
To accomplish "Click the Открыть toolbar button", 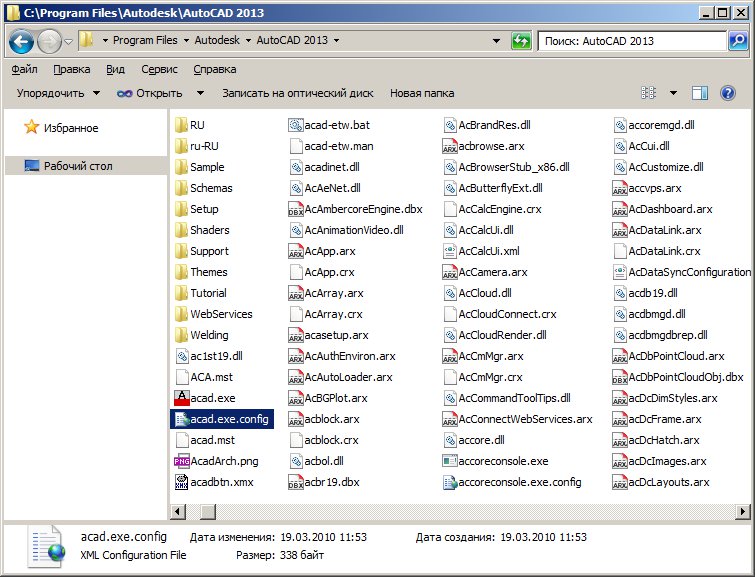I will (150, 93).
